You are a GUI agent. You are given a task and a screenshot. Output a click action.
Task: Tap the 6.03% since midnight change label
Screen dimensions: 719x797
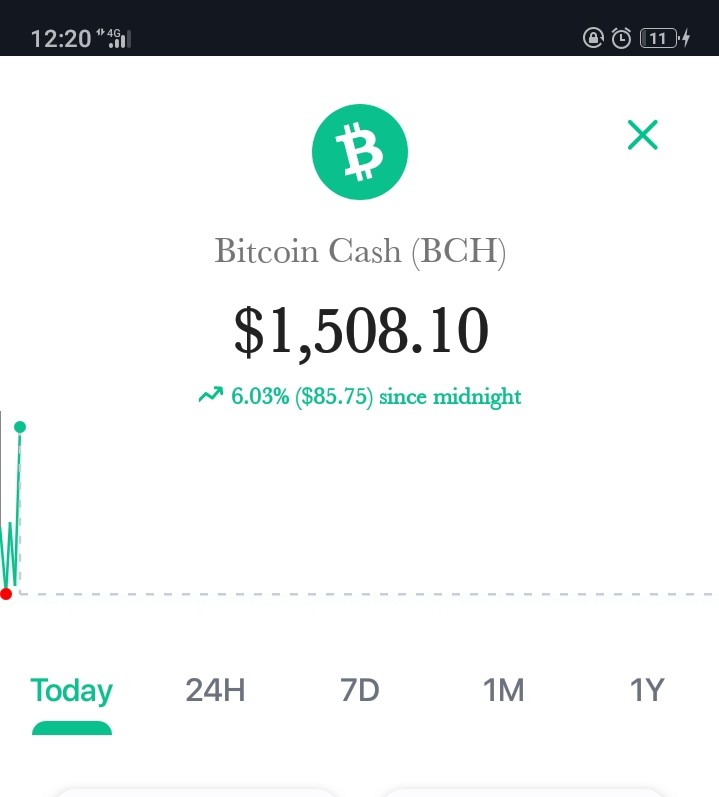pos(376,396)
